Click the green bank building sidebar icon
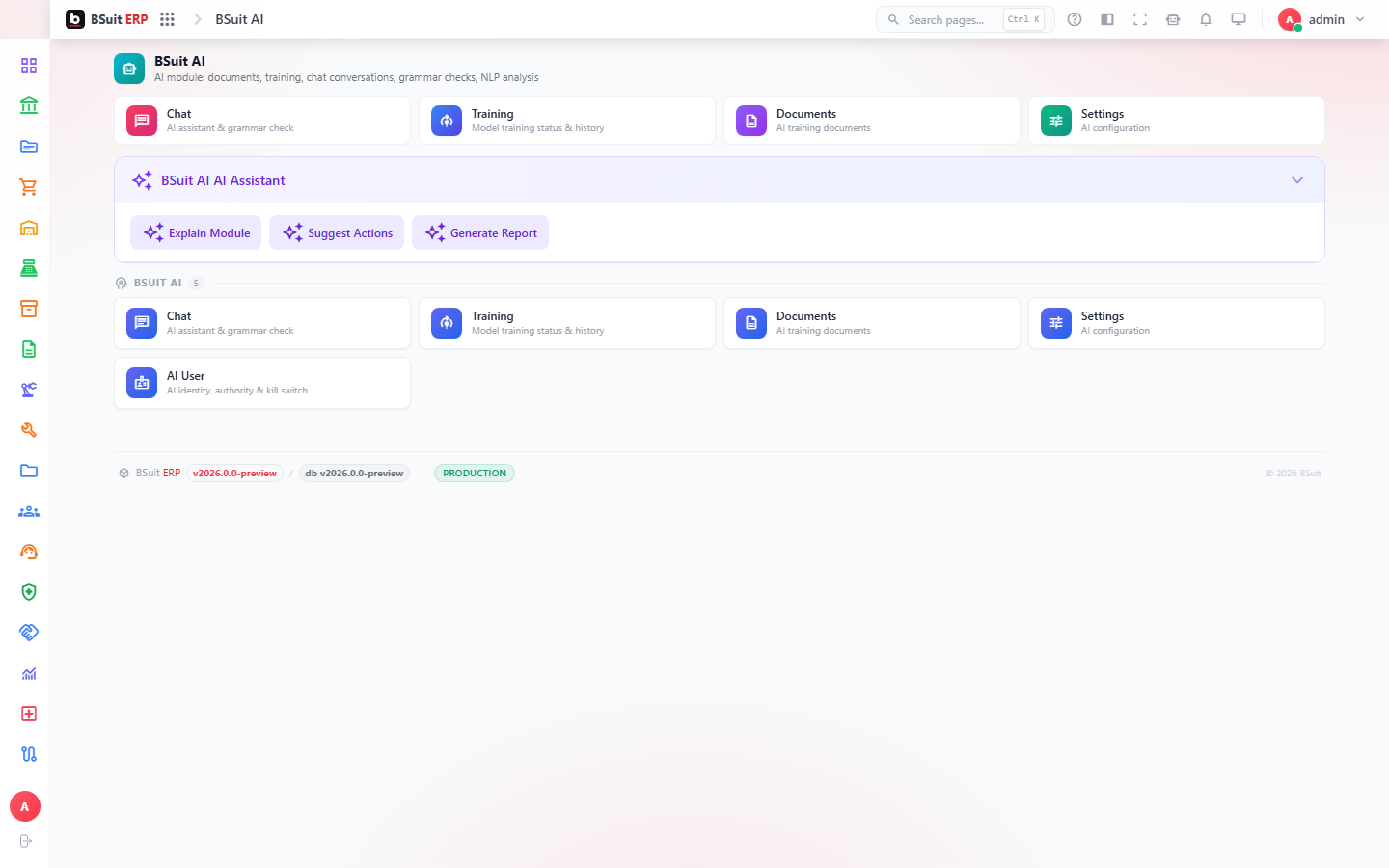1389x868 pixels. tap(29, 106)
